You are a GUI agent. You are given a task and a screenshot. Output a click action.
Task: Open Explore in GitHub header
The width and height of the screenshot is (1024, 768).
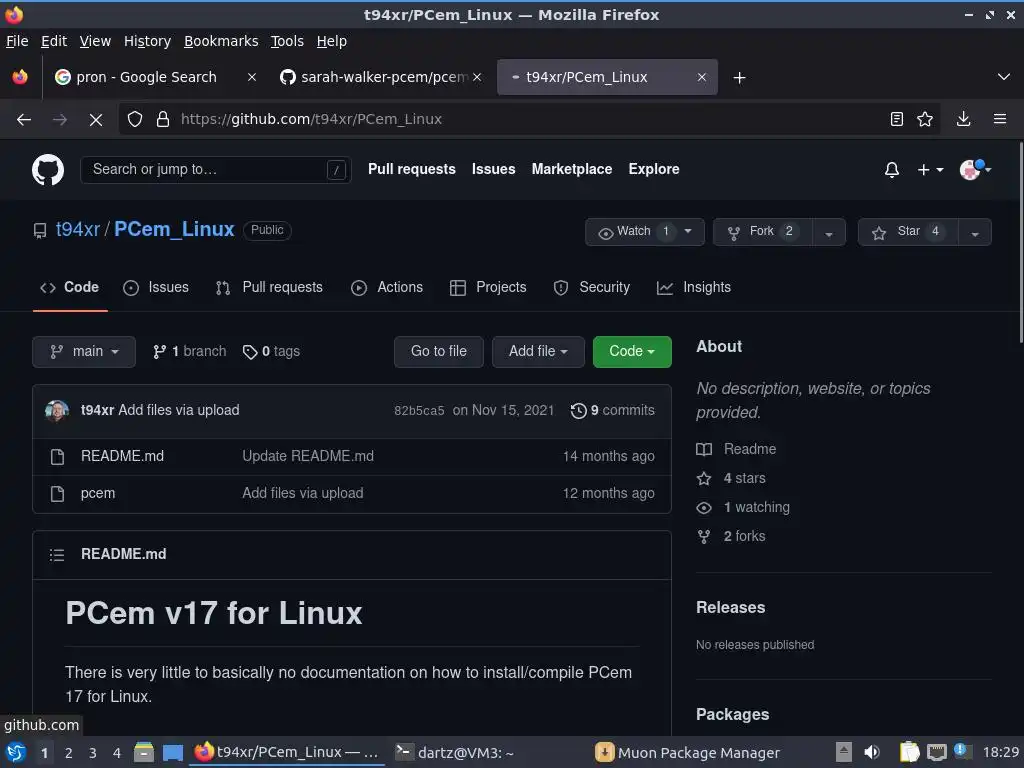click(x=654, y=169)
